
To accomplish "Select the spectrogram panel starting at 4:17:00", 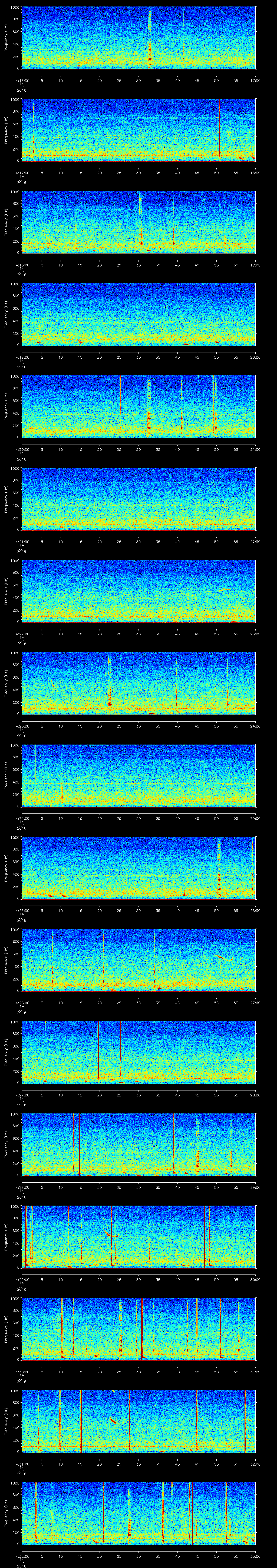I will [x=139, y=130].
